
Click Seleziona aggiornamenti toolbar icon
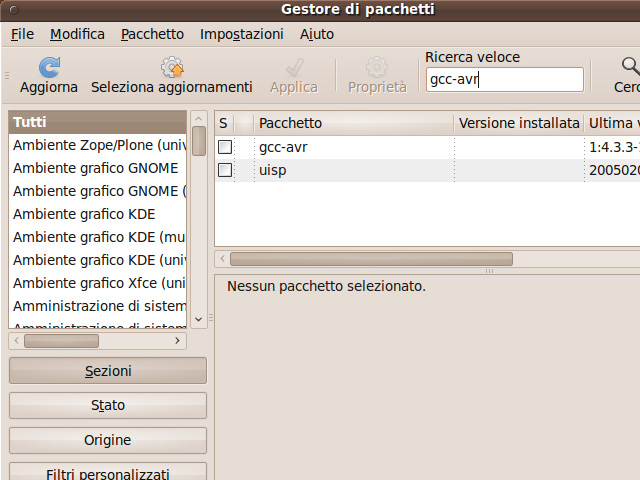coord(172,68)
